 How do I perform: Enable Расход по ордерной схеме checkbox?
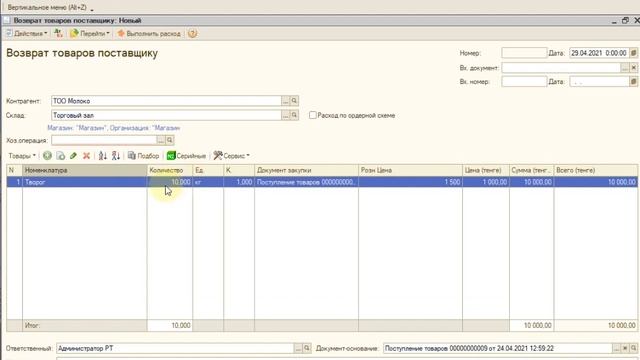[313, 115]
